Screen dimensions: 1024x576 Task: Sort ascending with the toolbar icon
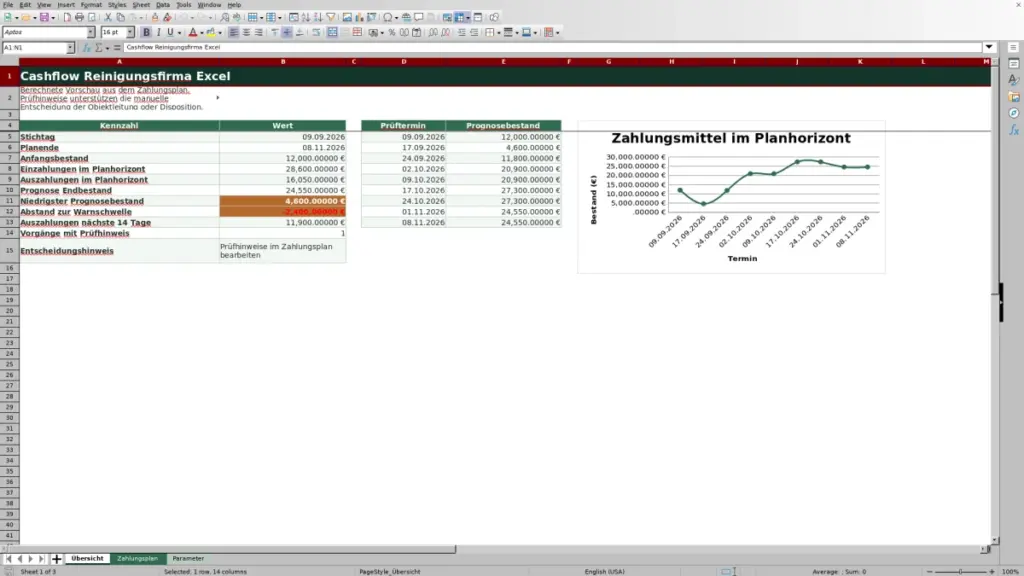coord(306,18)
